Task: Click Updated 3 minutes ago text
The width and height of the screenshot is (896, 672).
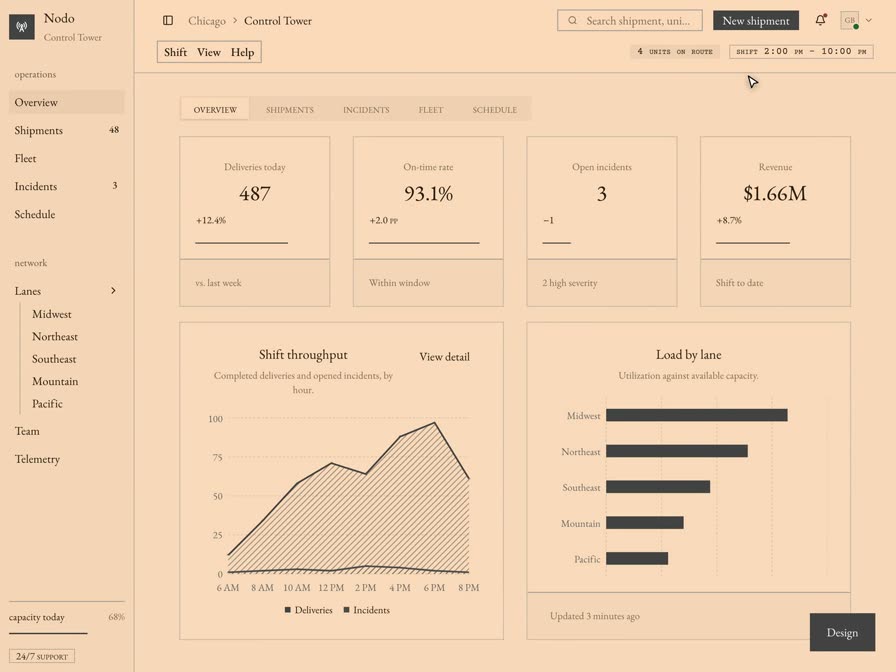Action: tap(595, 616)
